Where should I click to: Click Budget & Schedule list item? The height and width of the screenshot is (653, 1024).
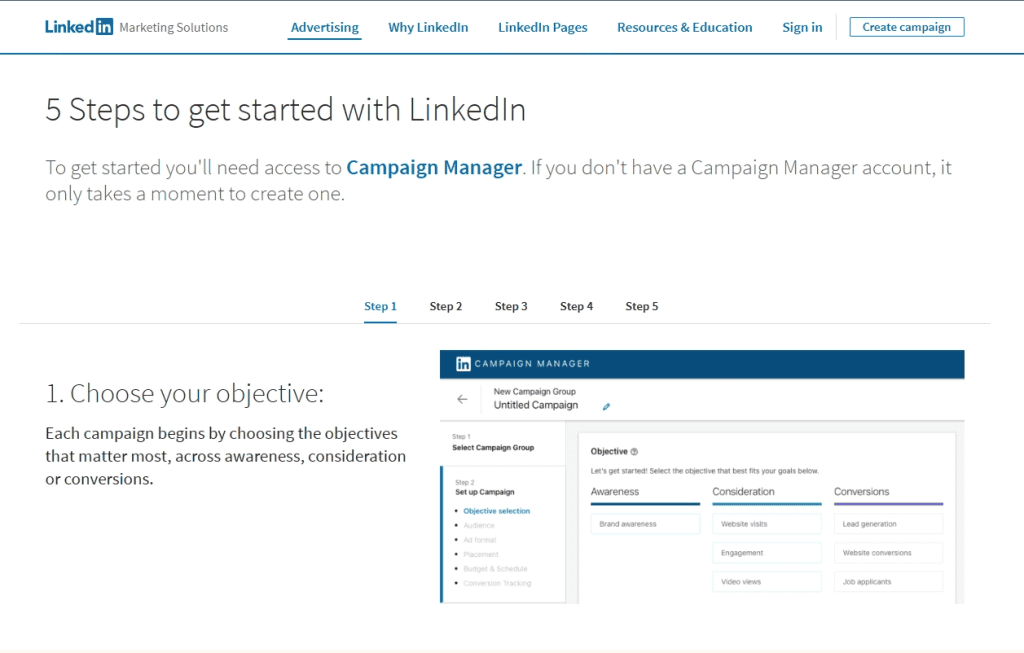tap(495, 568)
